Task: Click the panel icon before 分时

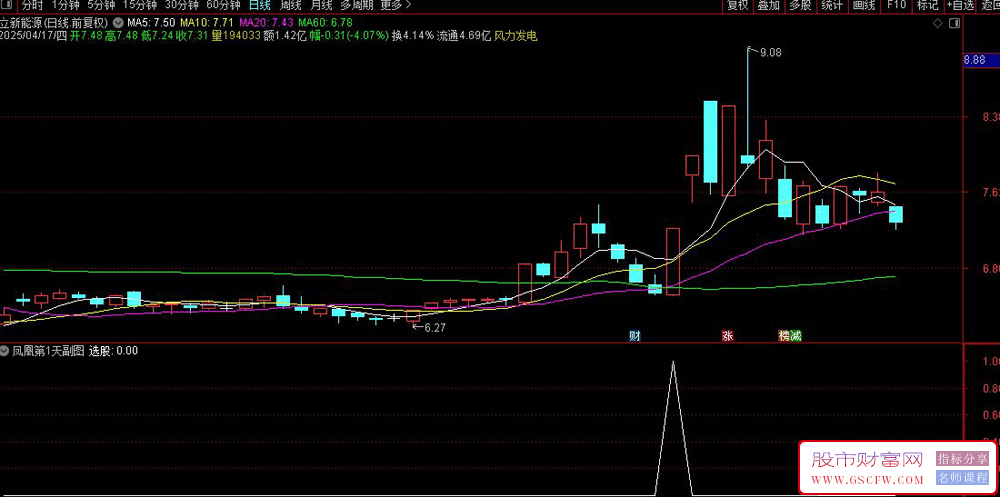Action: (x=6, y=5)
